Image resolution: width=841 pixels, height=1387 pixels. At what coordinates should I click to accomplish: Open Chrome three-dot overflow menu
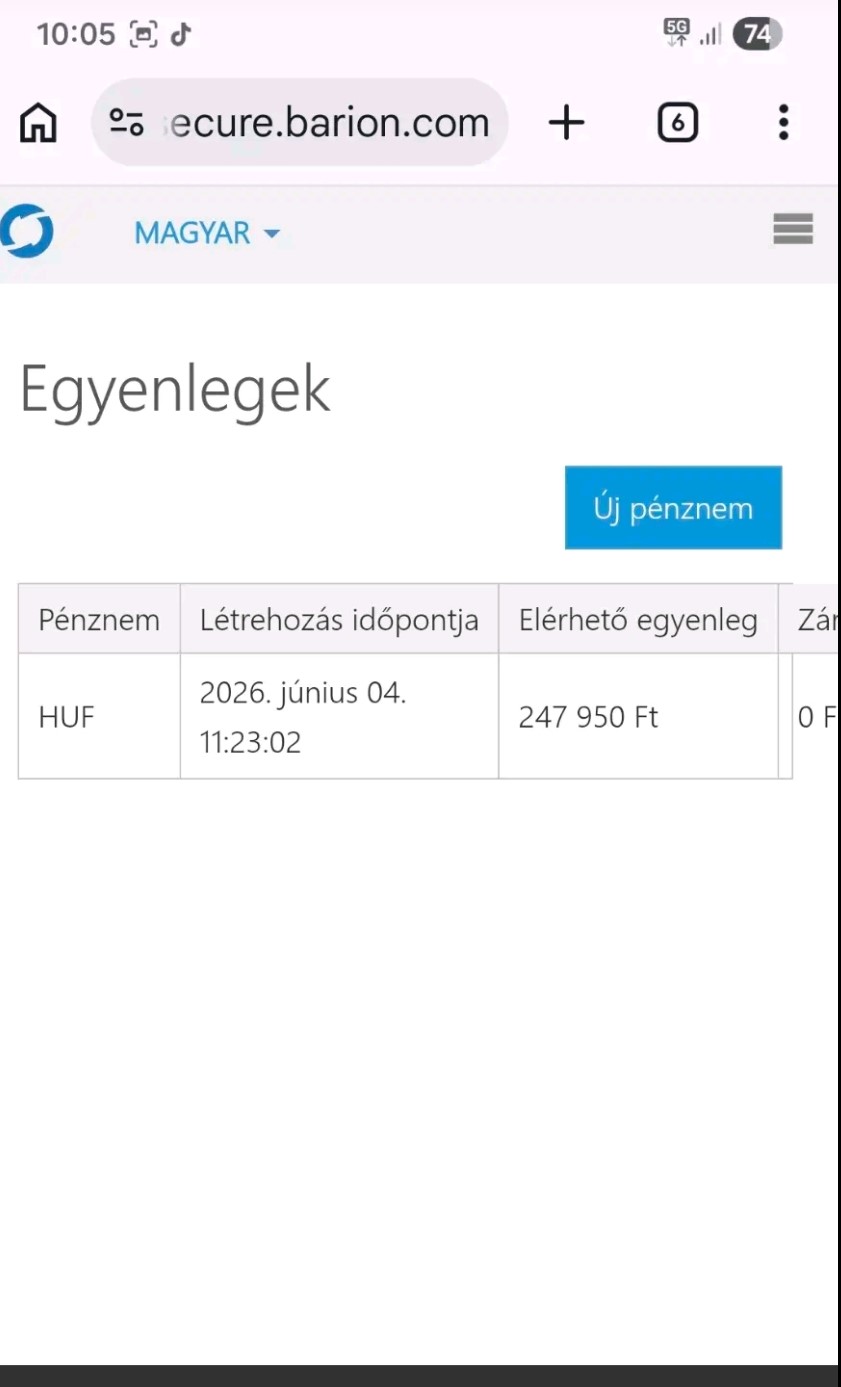pos(783,123)
